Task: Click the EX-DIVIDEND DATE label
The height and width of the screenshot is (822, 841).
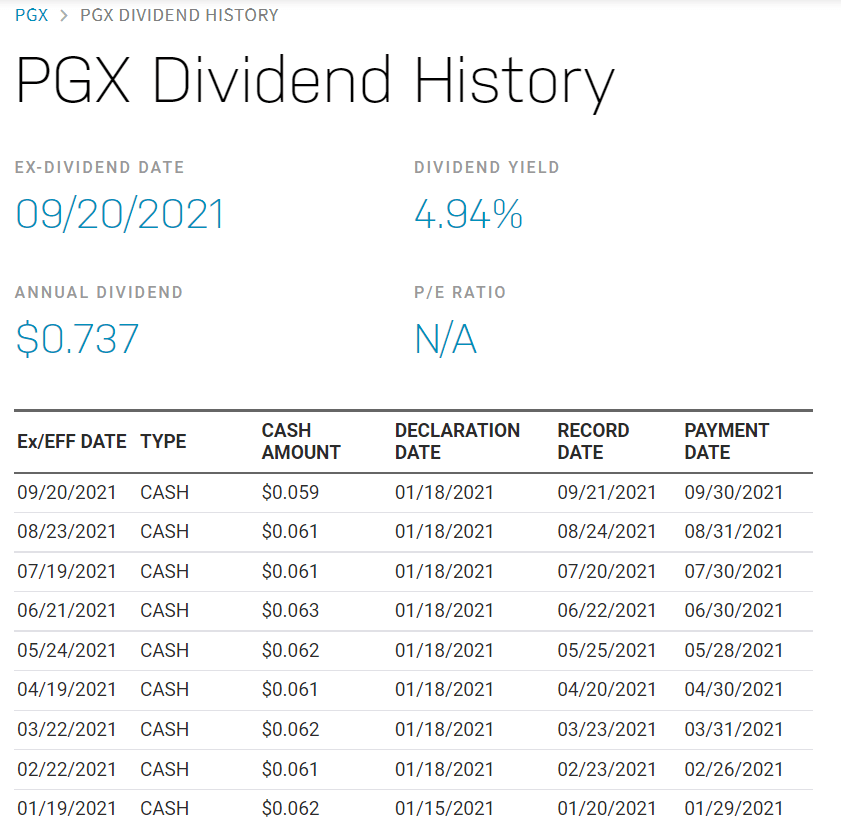Action: click(99, 167)
